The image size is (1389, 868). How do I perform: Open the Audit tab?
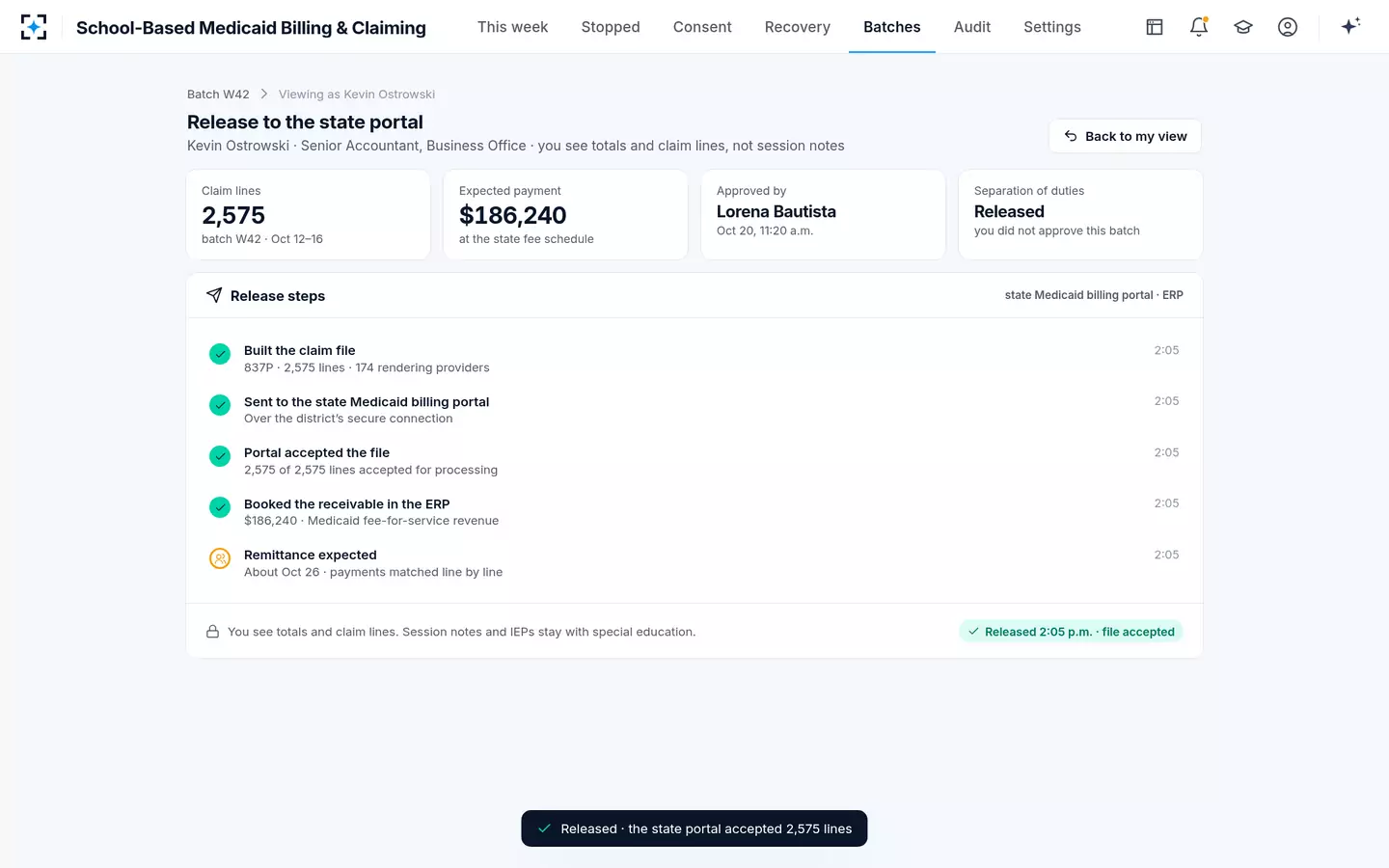972,27
